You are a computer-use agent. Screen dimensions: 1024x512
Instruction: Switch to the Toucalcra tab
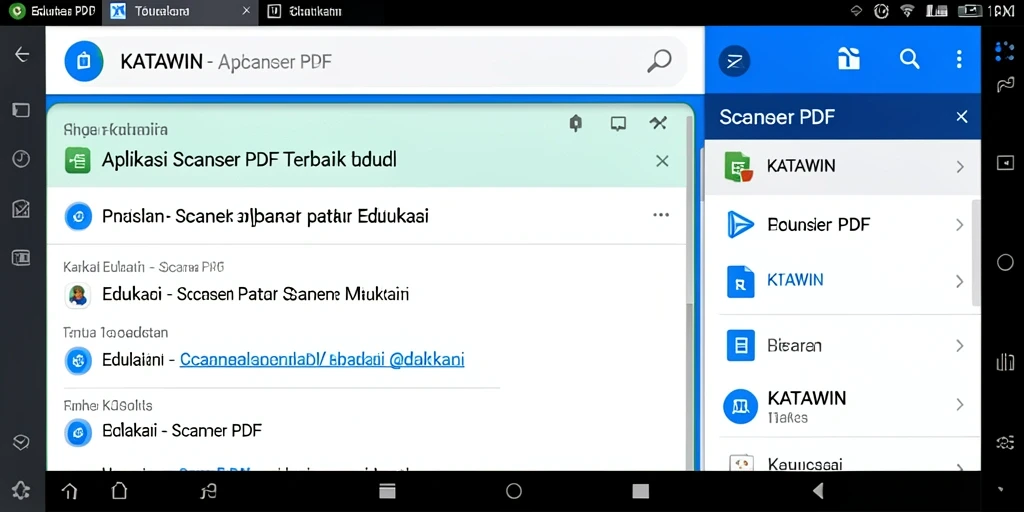point(180,12)
